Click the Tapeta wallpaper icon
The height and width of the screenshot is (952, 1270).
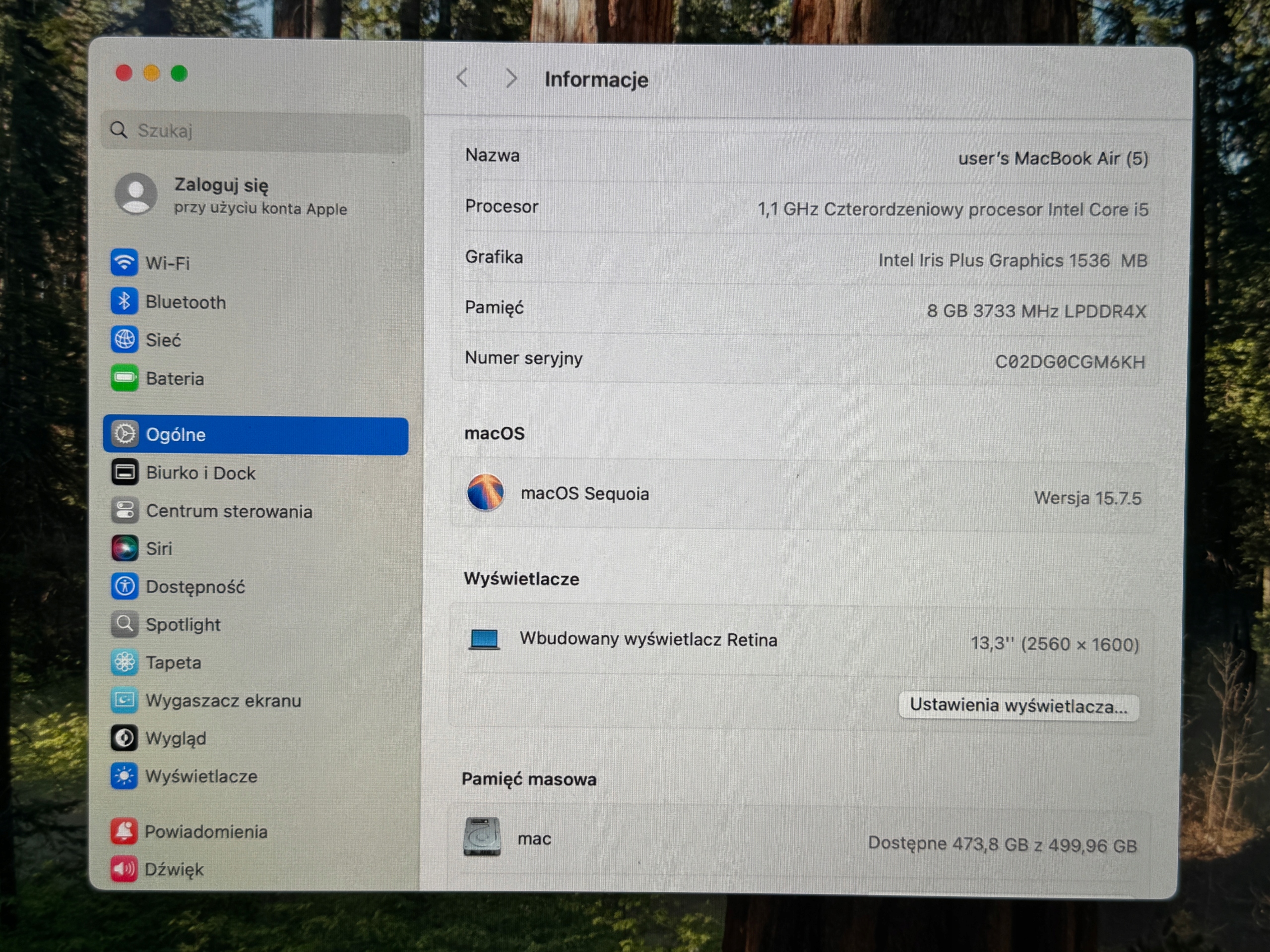[125, 662]
